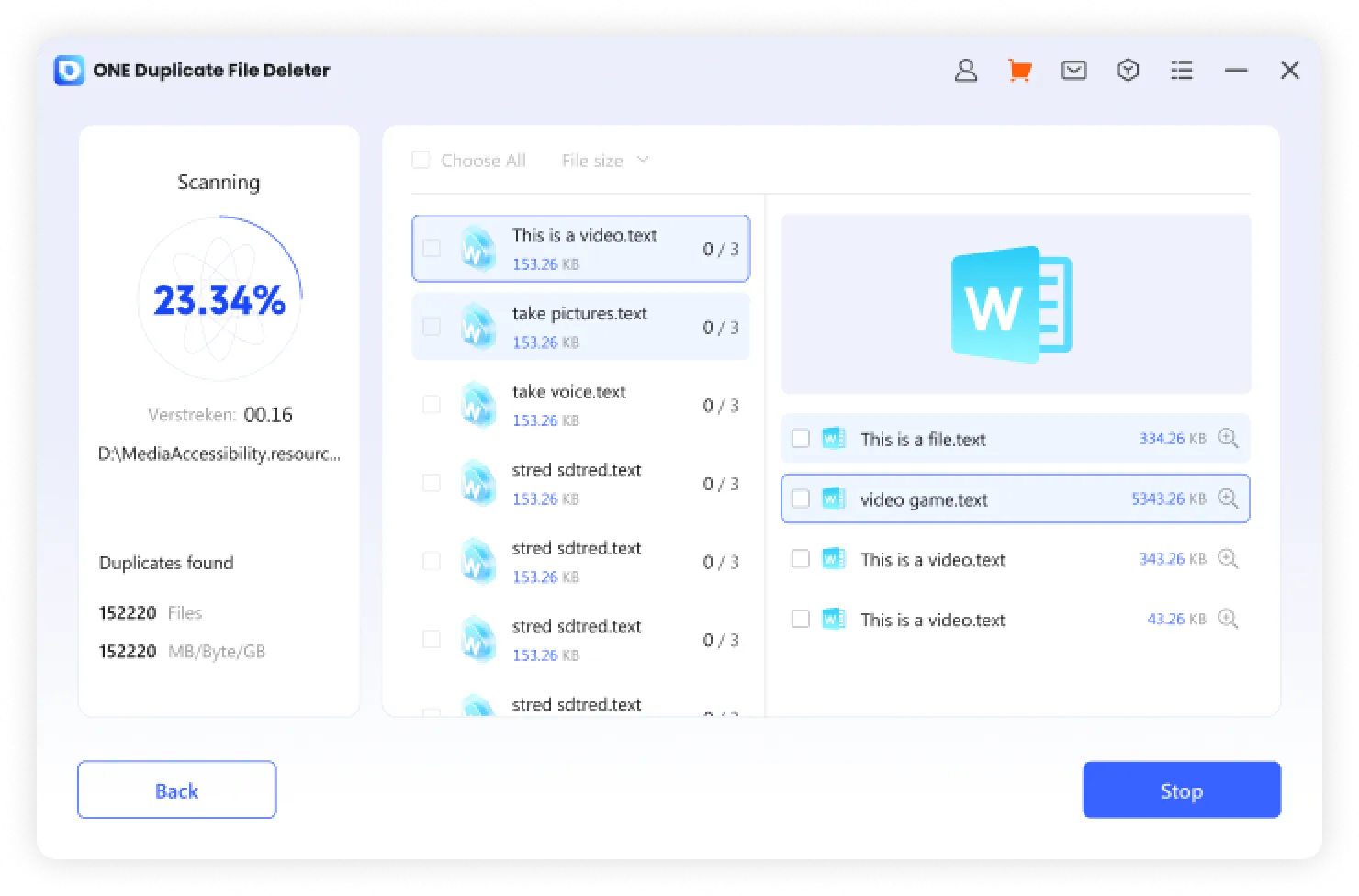Click Word icon beside video game.text
The height and width of the screenshot is (896, 1359).
click(x=833, y=498)
